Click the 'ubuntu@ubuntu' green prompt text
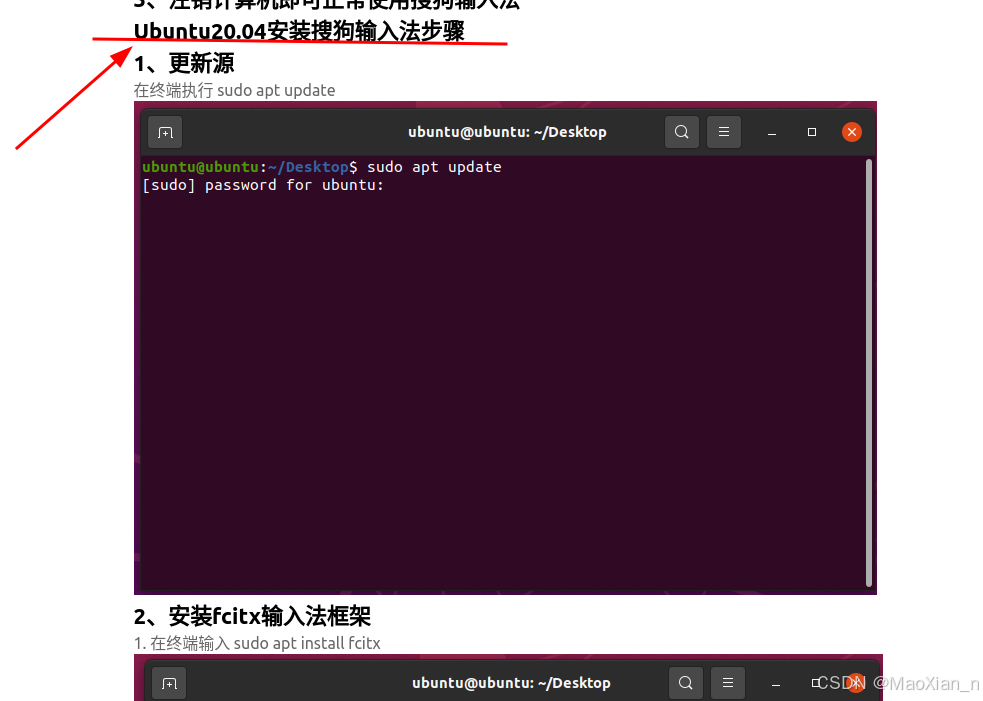Screen dimensions: 983x701 [200, 167]
